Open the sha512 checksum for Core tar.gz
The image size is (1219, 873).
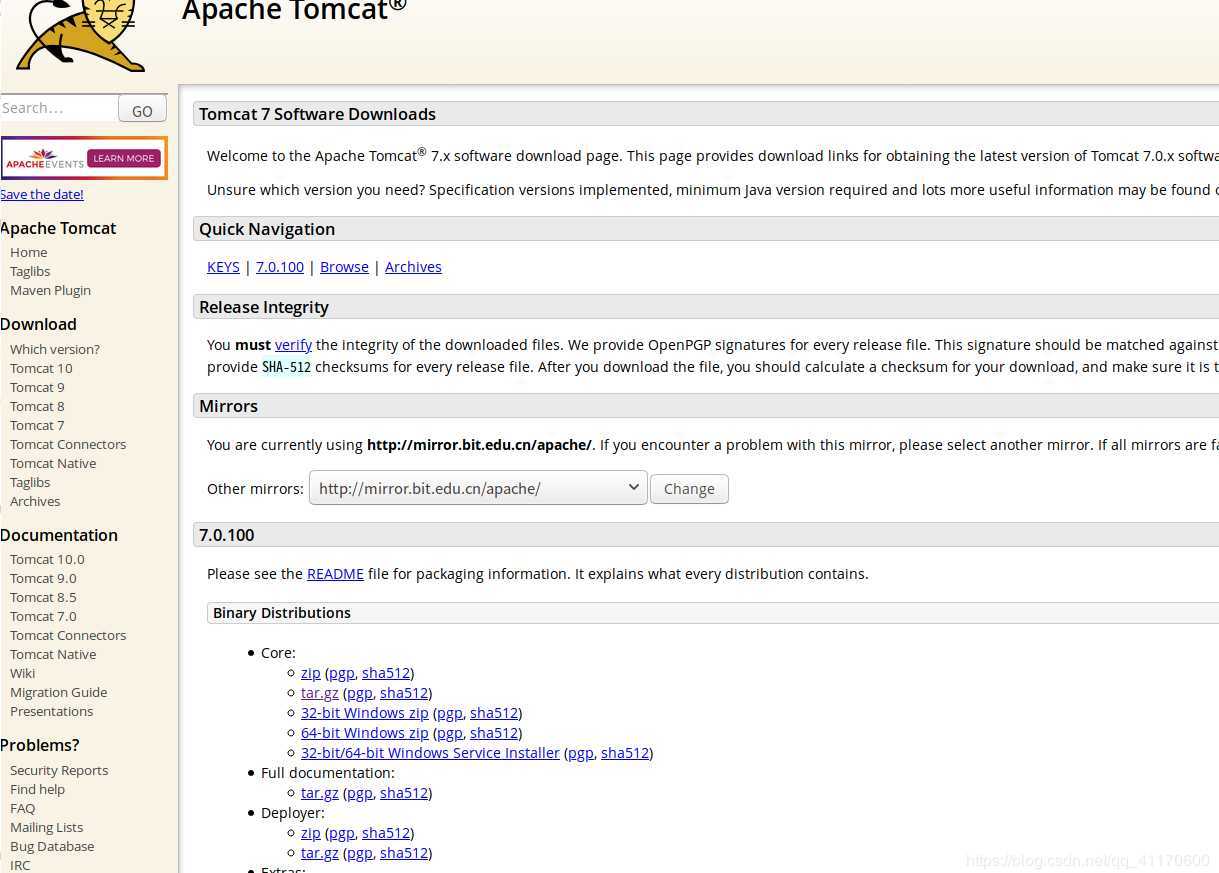pos(404,693)
